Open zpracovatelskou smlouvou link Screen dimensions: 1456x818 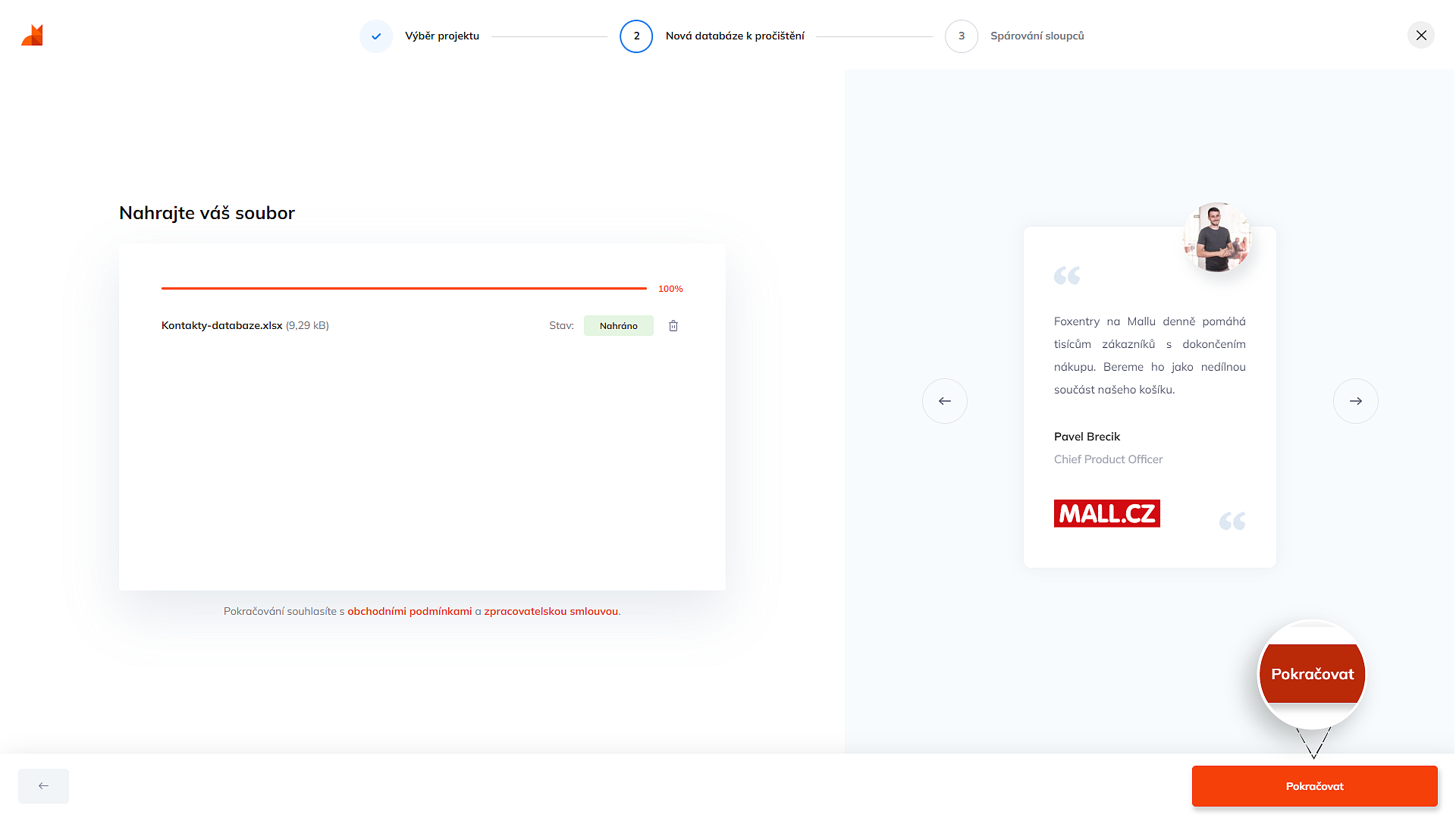point(551,612)
